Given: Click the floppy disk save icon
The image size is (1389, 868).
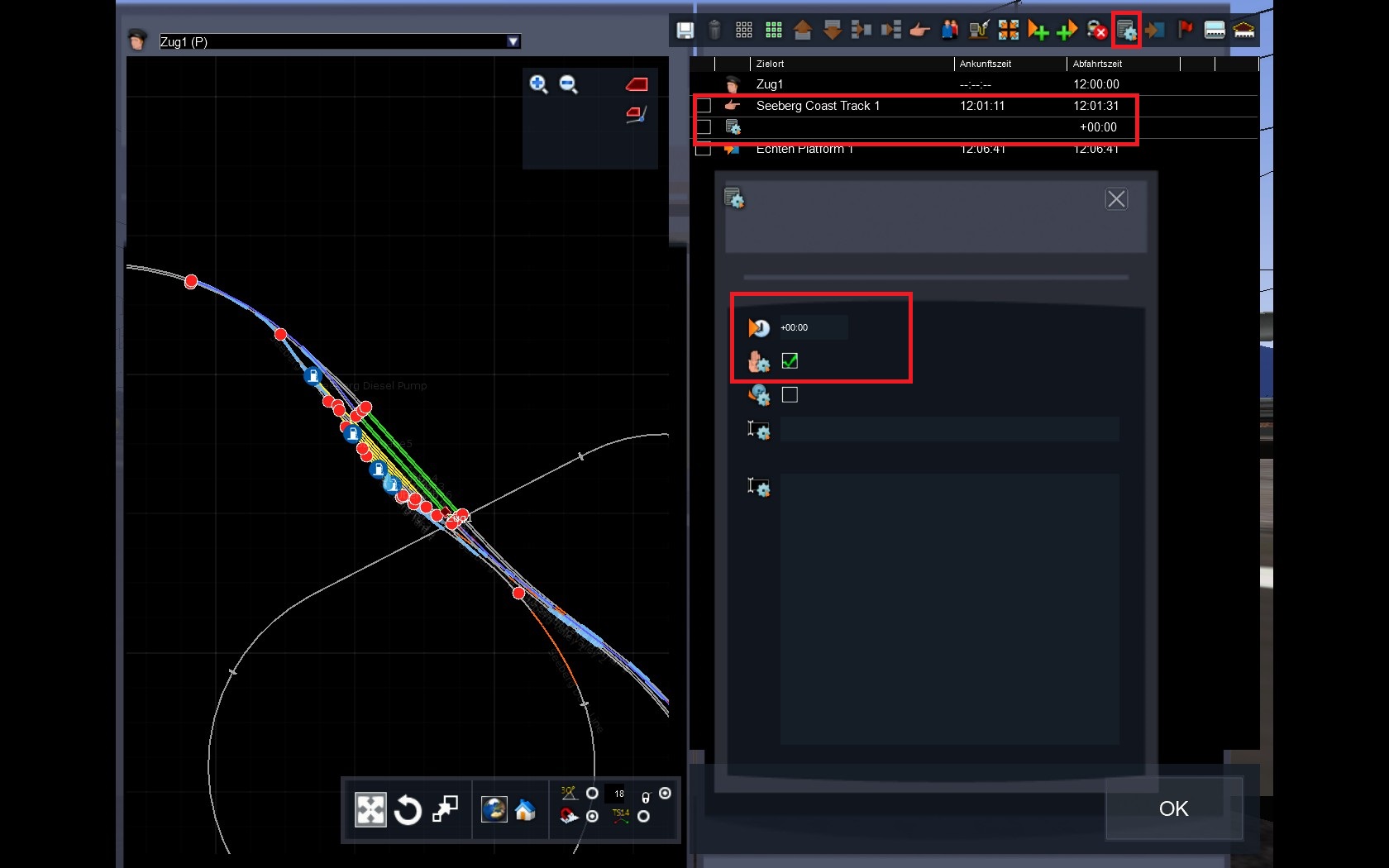Looking at the screenshot, I should point(685,31).
